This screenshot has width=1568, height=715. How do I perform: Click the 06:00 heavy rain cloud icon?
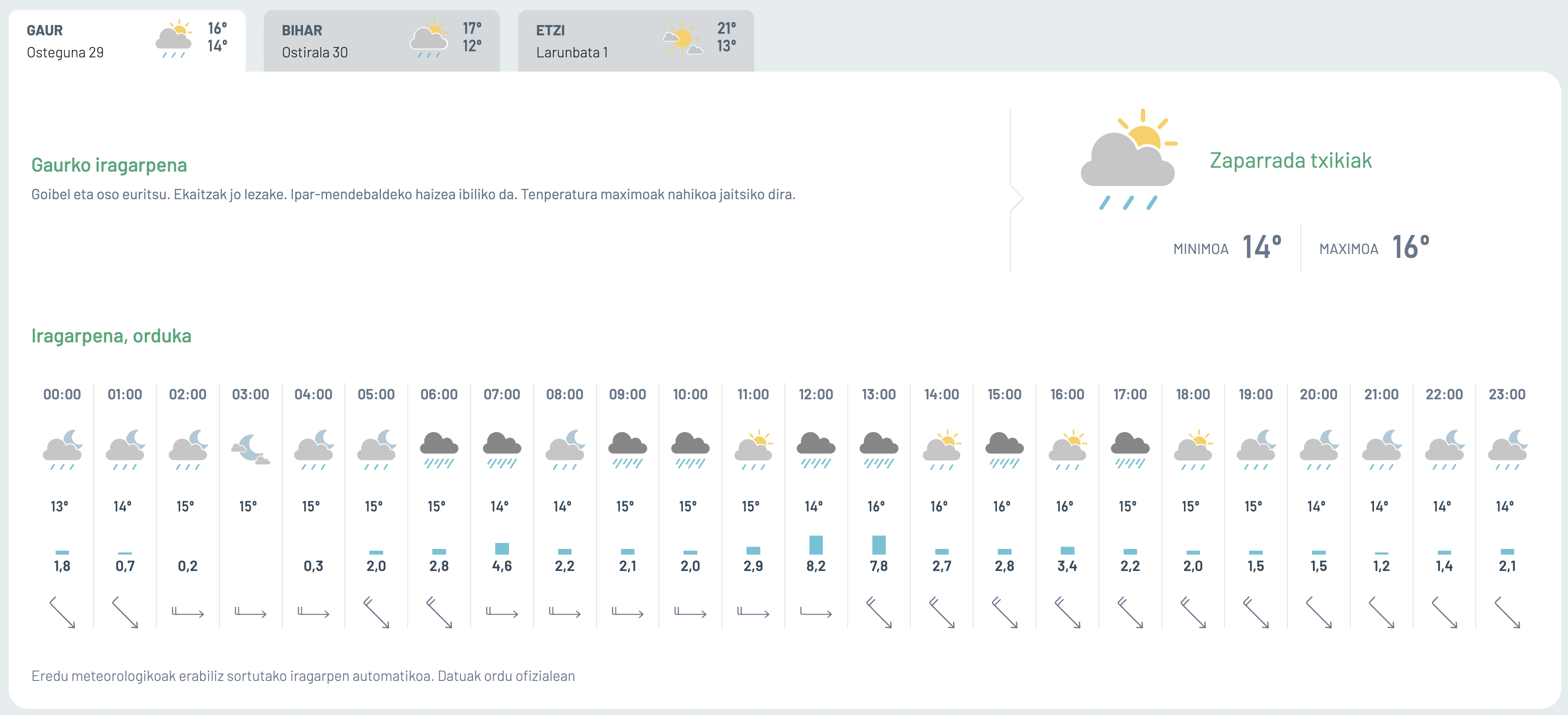(x=439, y=450)
